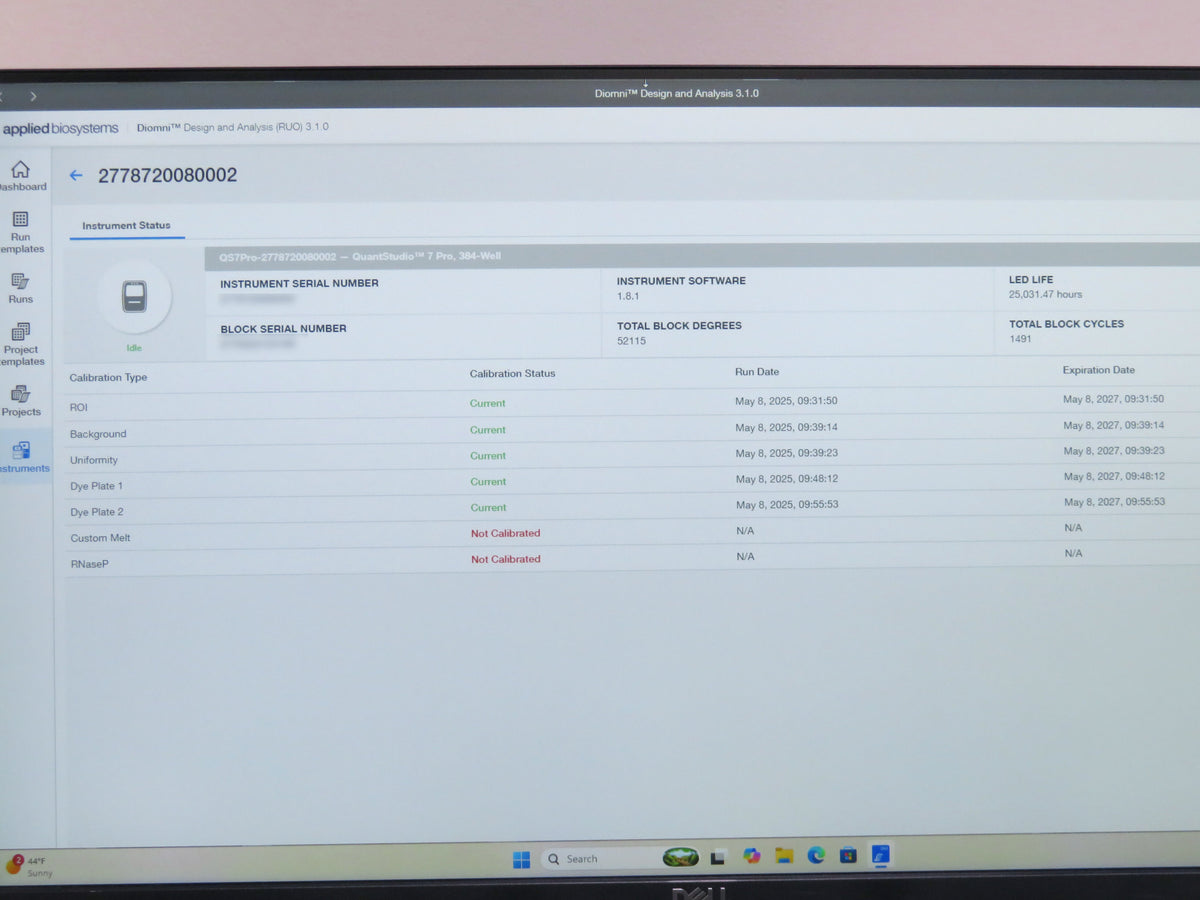Launch Copilot from the taskbar

(x=751, y=856)
